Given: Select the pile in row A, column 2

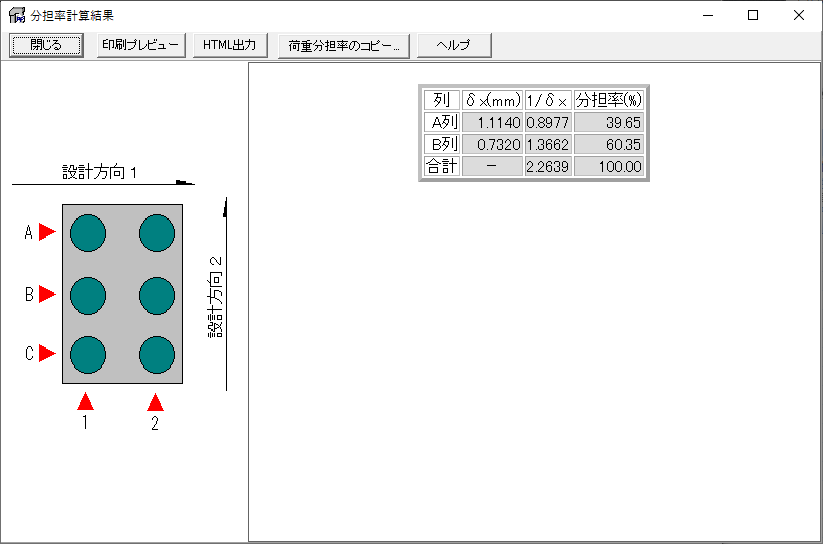Looking at the screenshot, I should click(x=157, y=233).
